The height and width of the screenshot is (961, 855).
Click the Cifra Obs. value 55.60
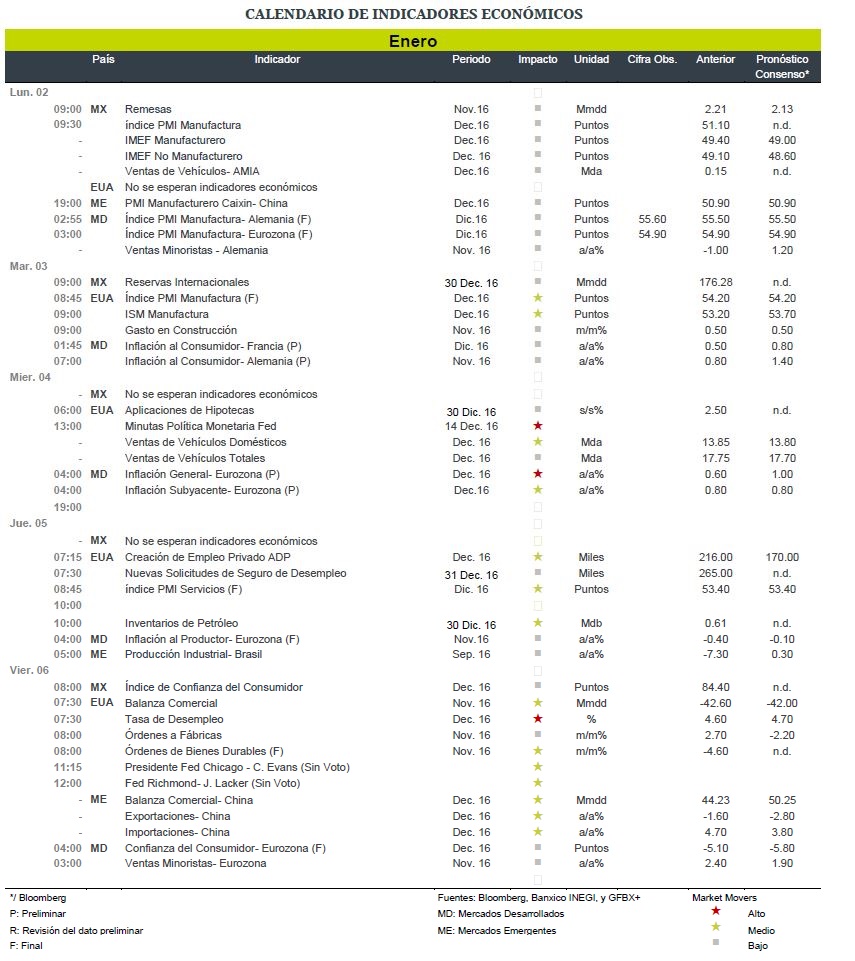(x=652, y=219)
